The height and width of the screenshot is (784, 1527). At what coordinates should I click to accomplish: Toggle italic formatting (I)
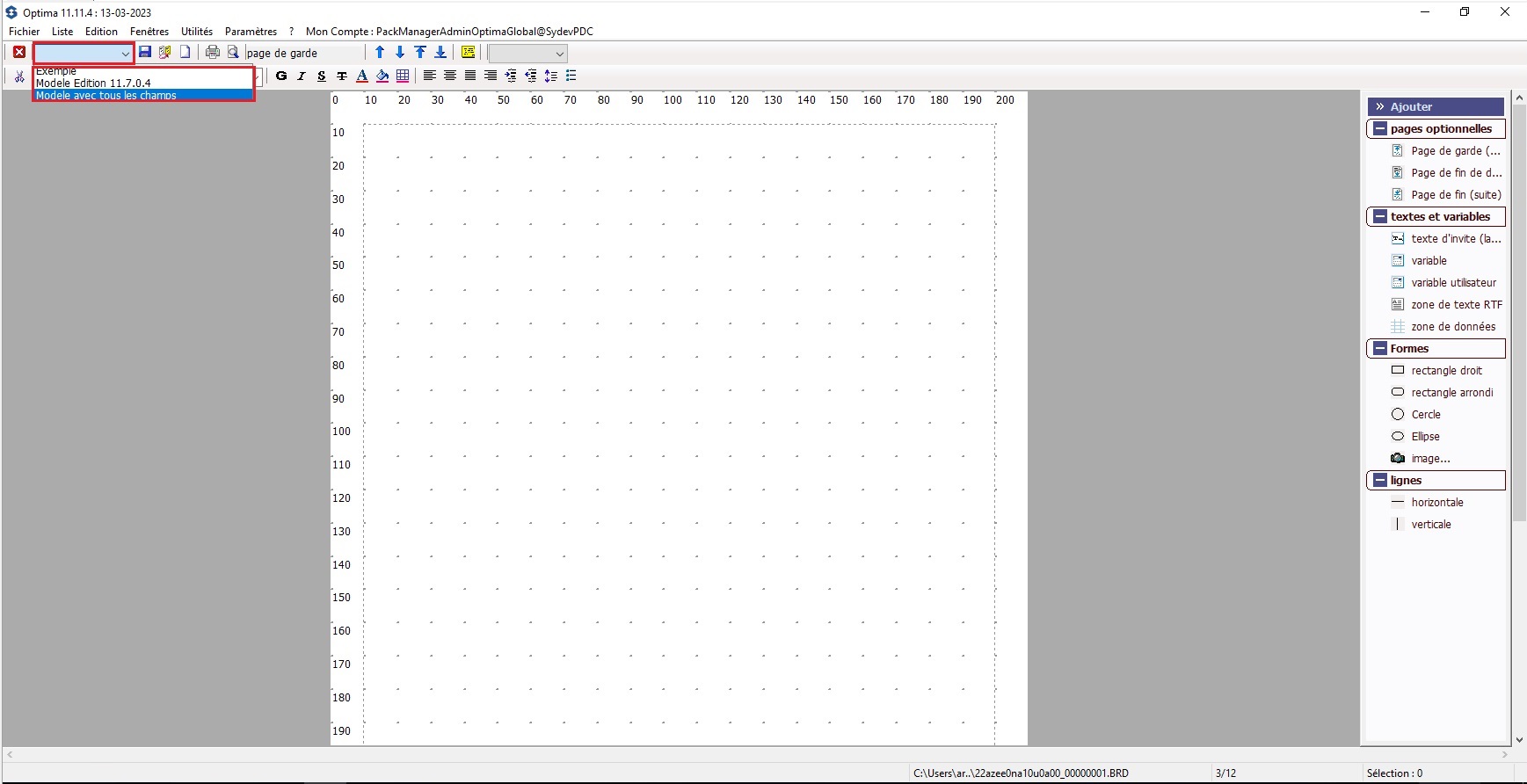point(302,76)
